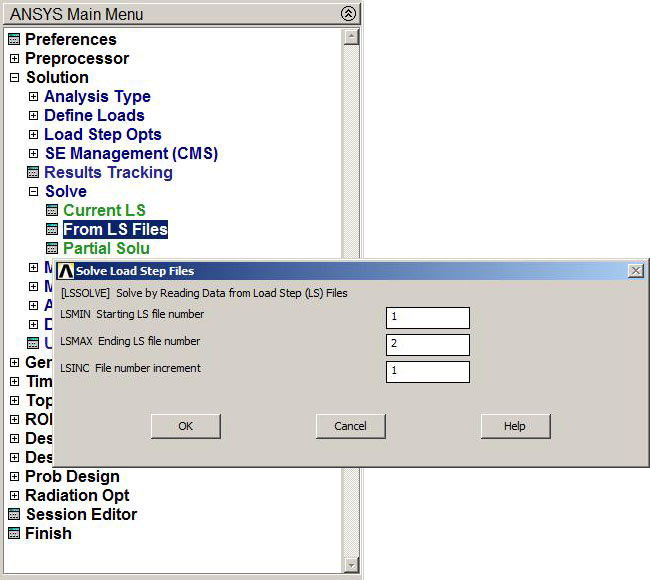Expand the Preprocessor tree node
The width and height of the screenshot is (650, 580).
[x=14, y=59]
